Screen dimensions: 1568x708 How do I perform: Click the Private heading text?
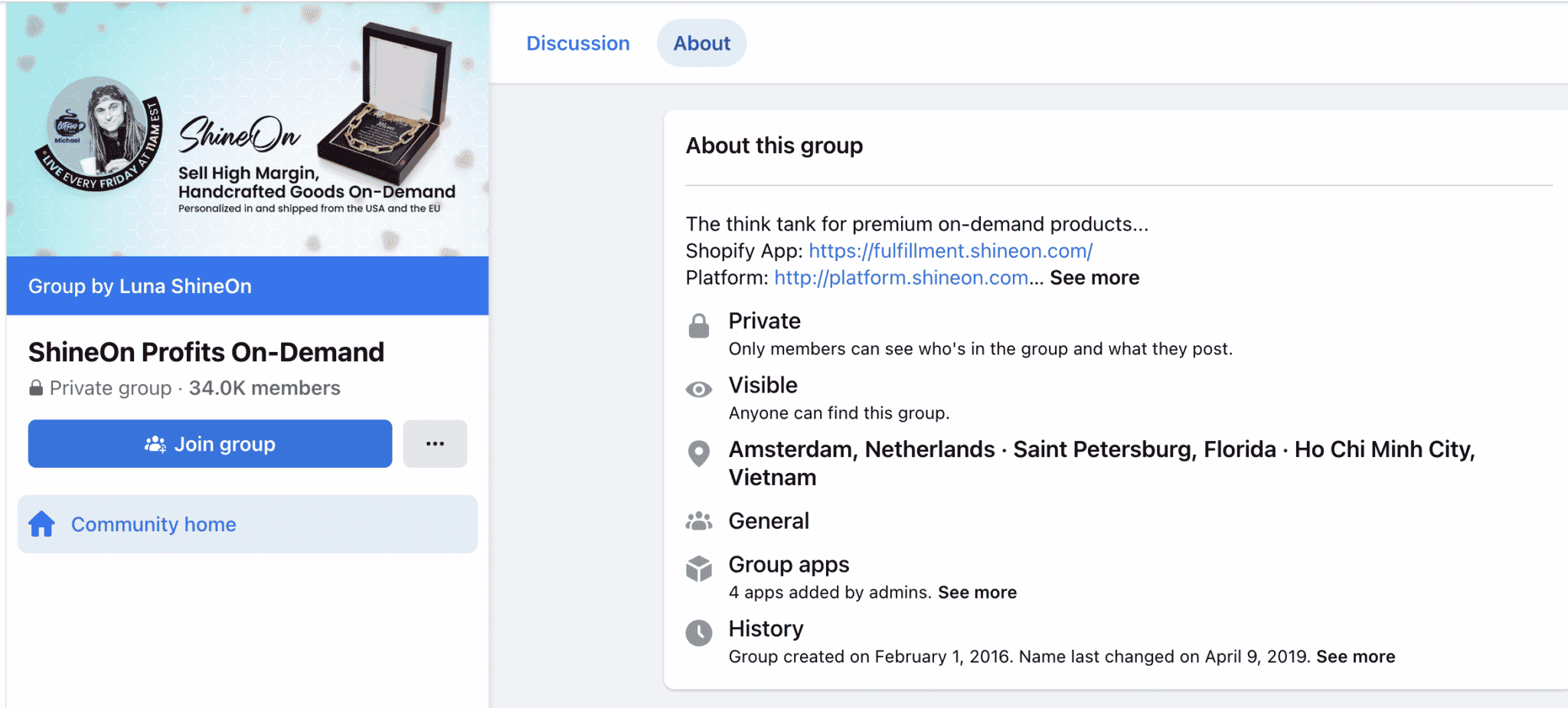[764, 321]
